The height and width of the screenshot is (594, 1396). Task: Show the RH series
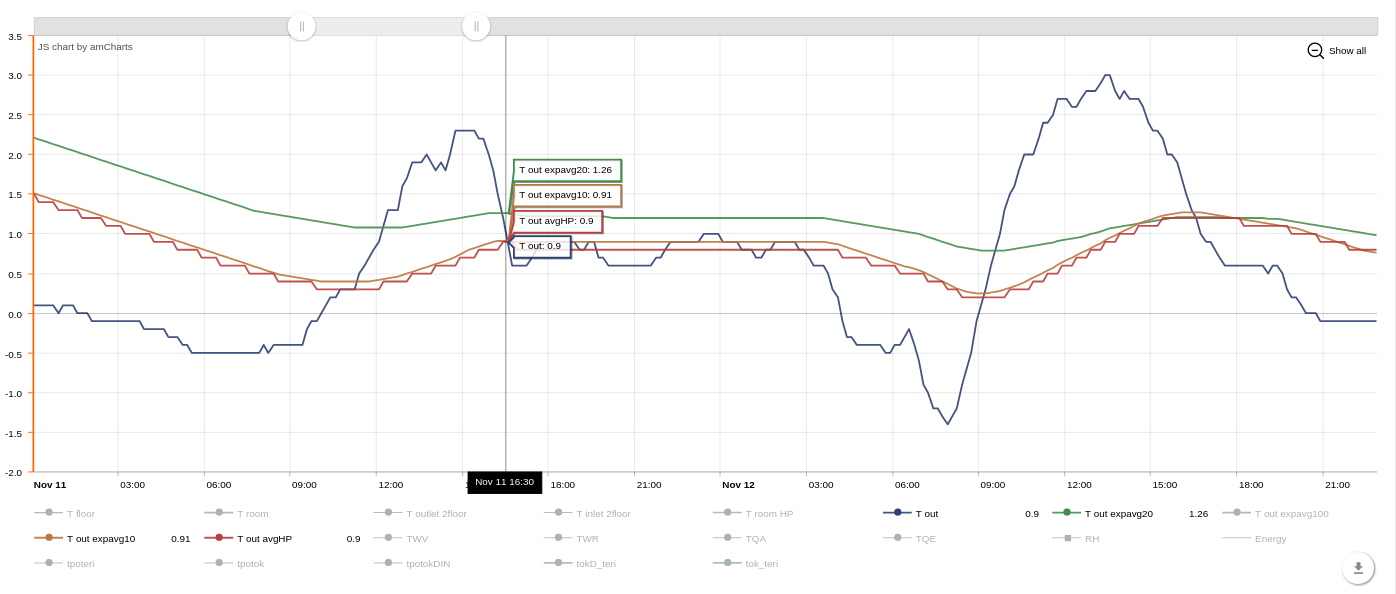coord(1067,538)
